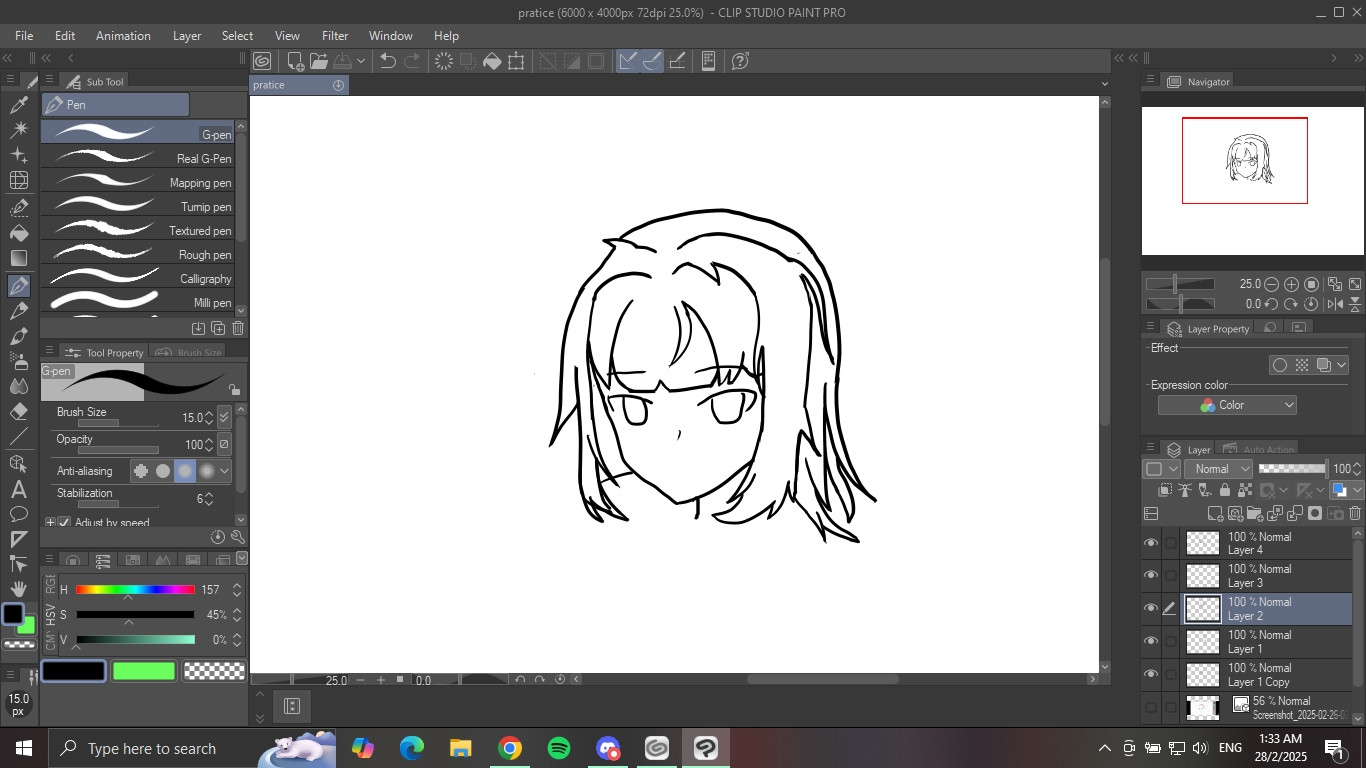The image size is (1366, 768).
Task: Click the Fill icon in command bar
Action: (x=492, y=61)
